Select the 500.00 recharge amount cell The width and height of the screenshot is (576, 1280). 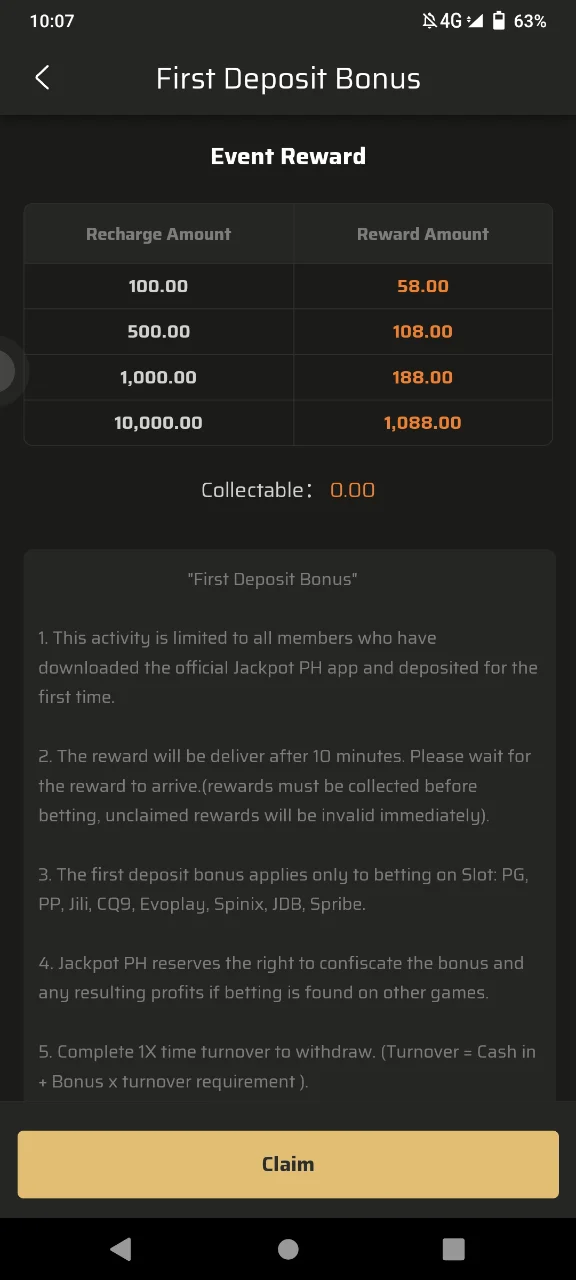pyautogui.click(x=159, y=331)
